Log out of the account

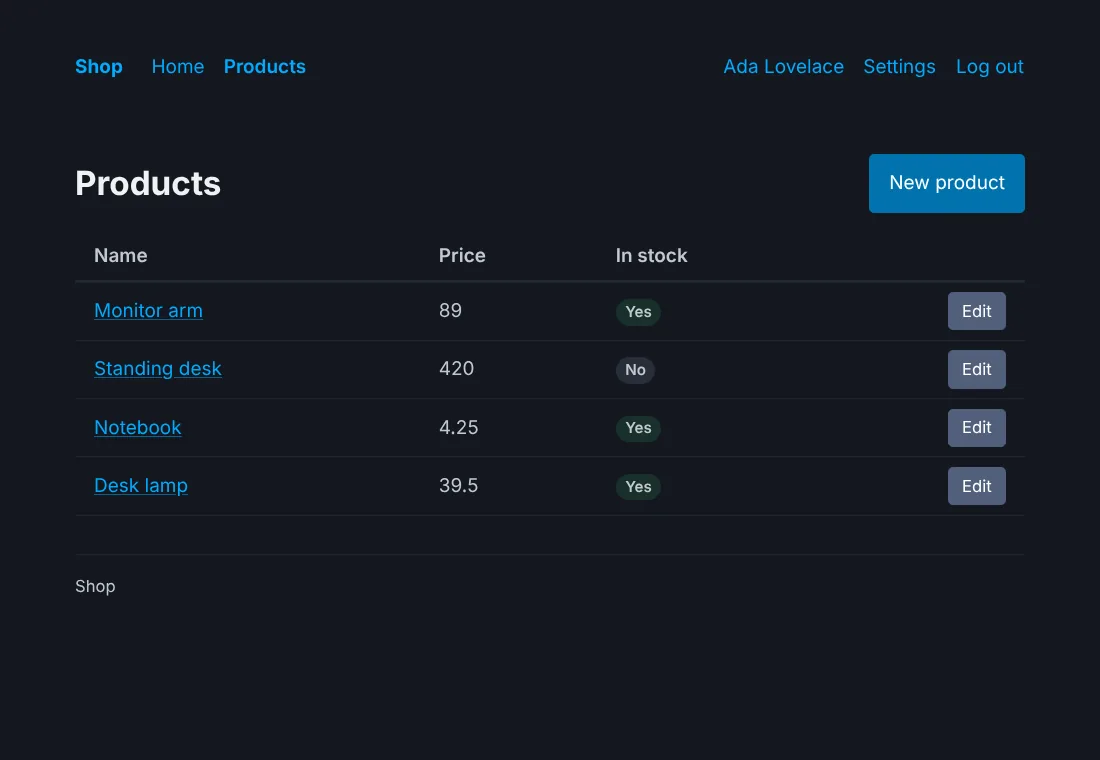pos(990,67)
